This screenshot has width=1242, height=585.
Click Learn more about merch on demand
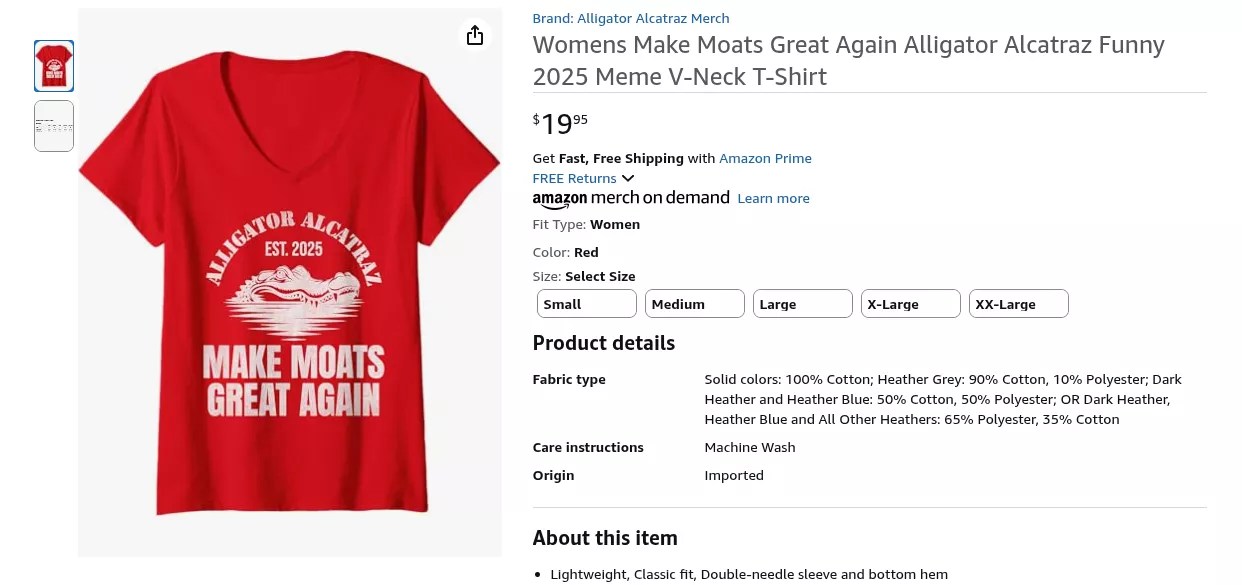[773, 198]
